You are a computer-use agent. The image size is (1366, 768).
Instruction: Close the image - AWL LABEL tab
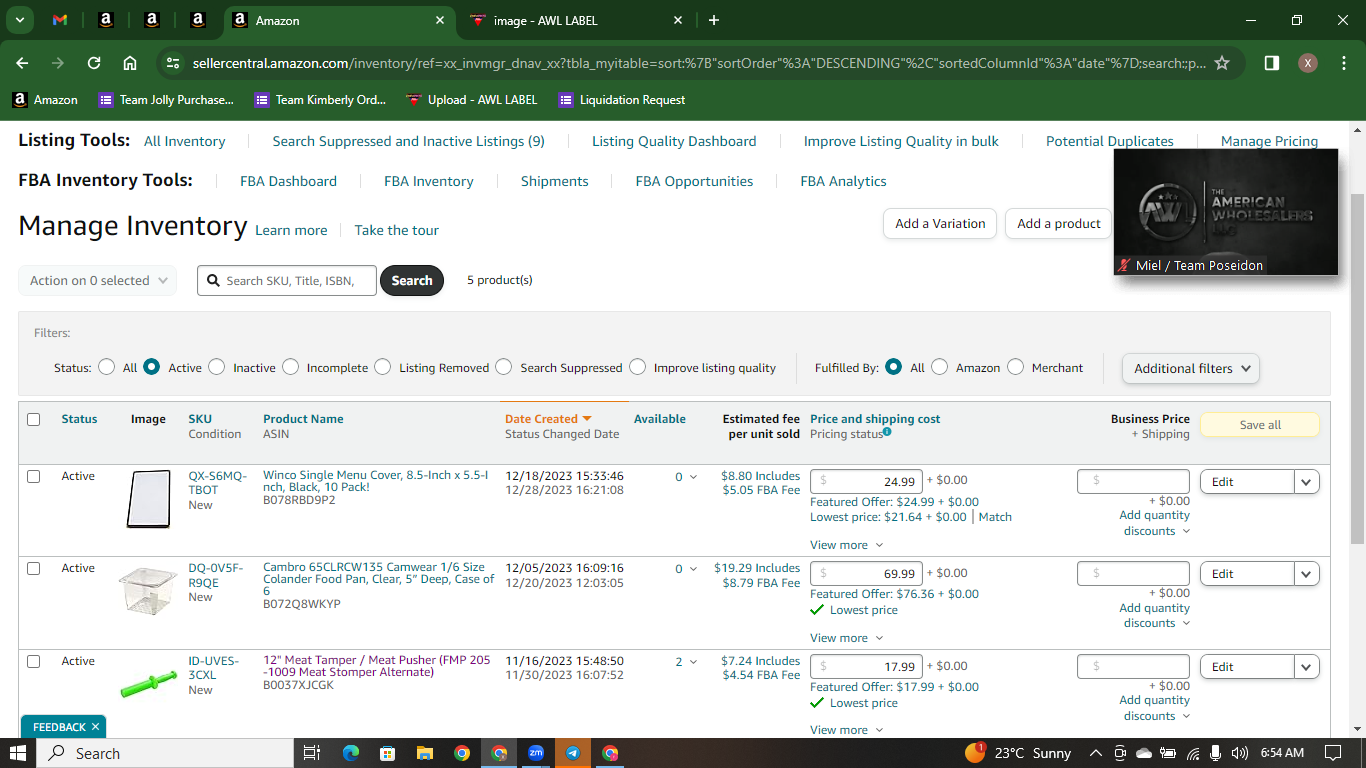tap(678, 20)
